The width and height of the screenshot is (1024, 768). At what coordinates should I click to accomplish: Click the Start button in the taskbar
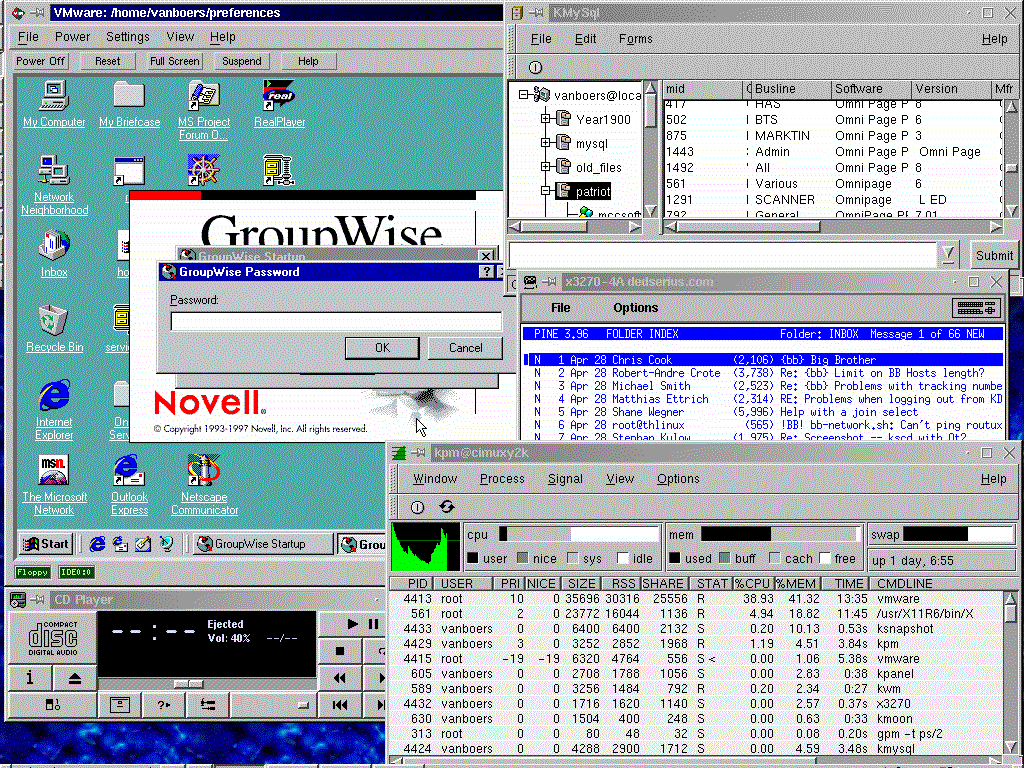tap(45, 543)
